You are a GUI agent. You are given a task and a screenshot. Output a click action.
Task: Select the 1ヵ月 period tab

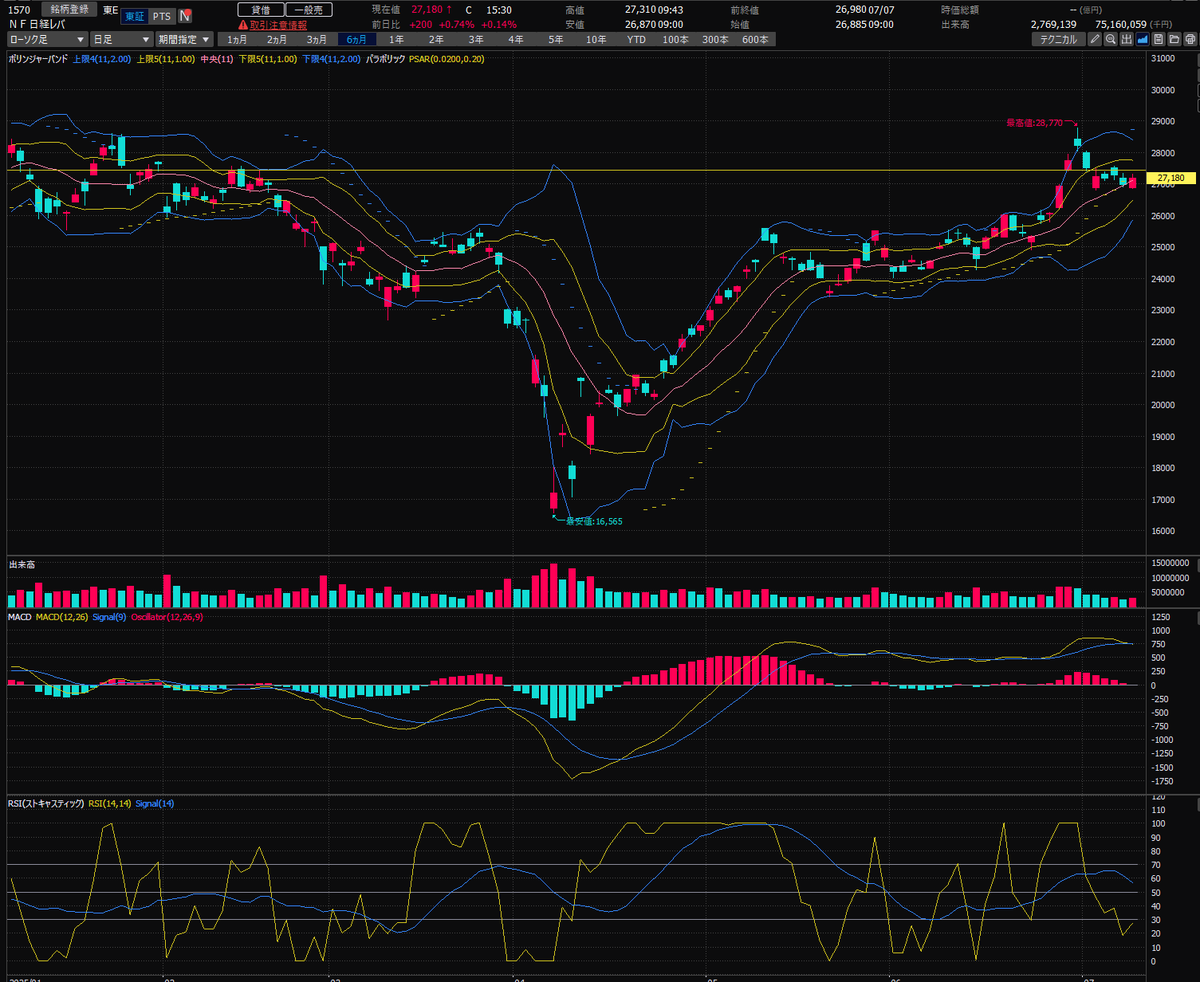[x=237, y=39]
